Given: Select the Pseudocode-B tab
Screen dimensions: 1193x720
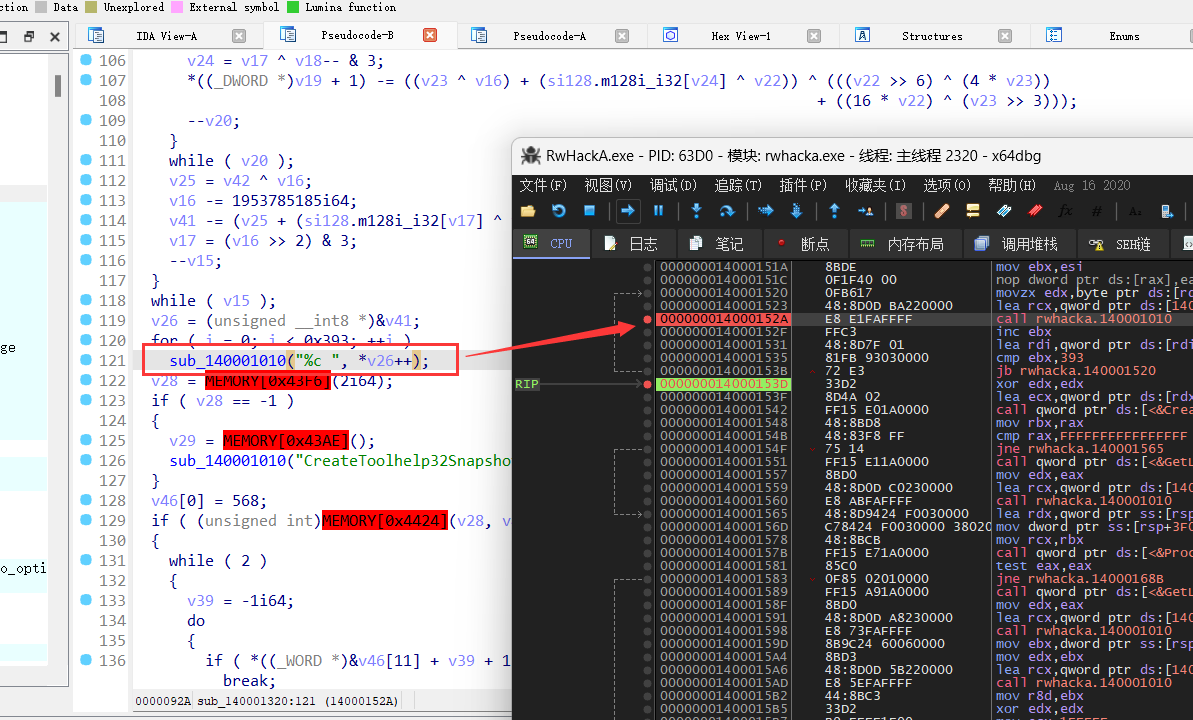Looking at the screenshot, I should click(357, 35).
